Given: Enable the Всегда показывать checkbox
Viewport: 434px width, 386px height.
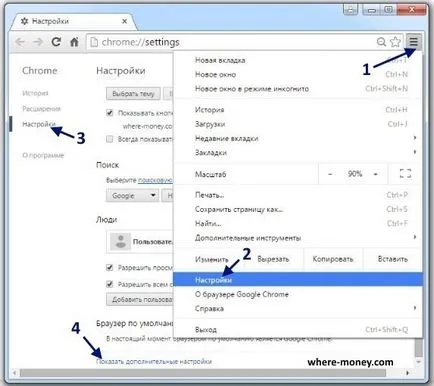Looking at the screenshot, I should pyautogui.click(x=109, y=139).
